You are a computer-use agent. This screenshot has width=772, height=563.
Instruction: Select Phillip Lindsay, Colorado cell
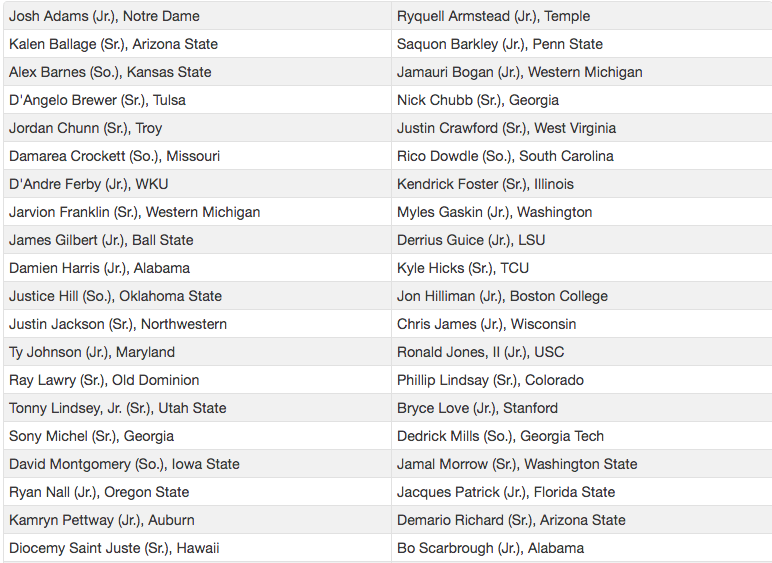point(490,380)
